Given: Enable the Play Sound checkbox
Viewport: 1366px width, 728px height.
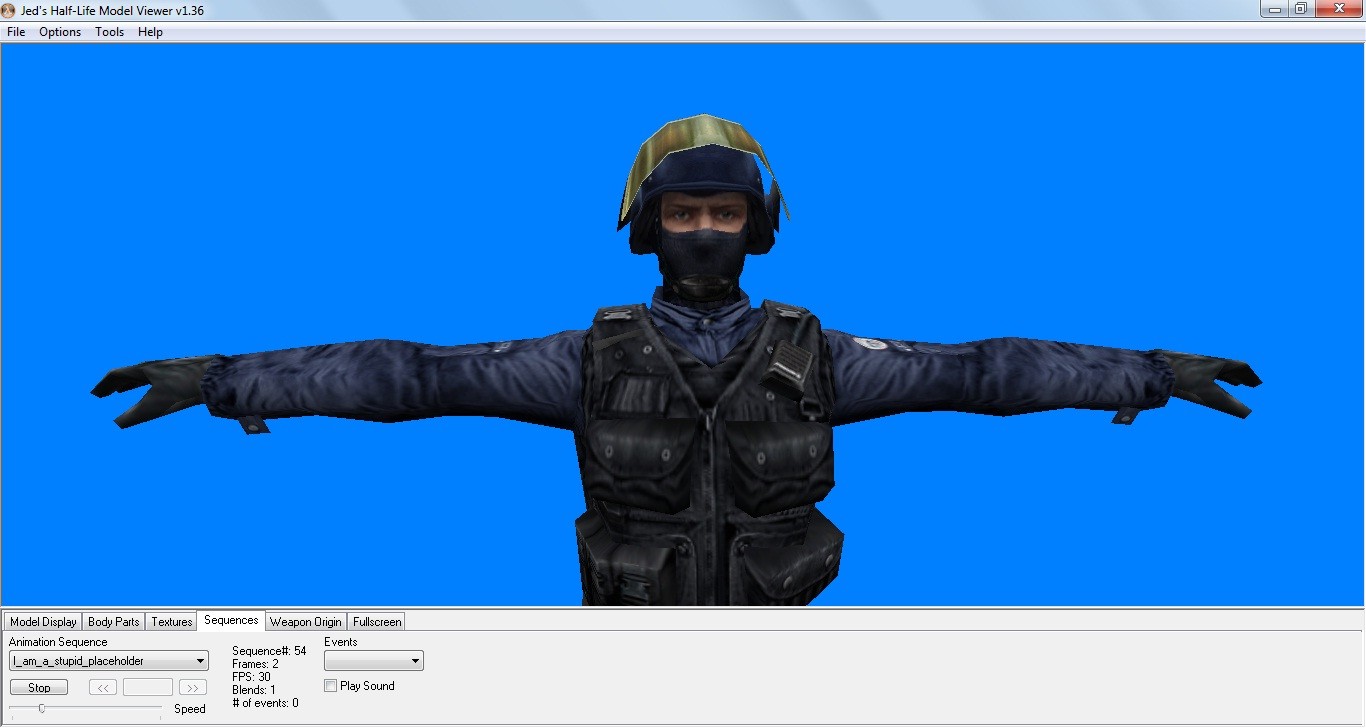Looking at the screenshot, I should point(330,686).
